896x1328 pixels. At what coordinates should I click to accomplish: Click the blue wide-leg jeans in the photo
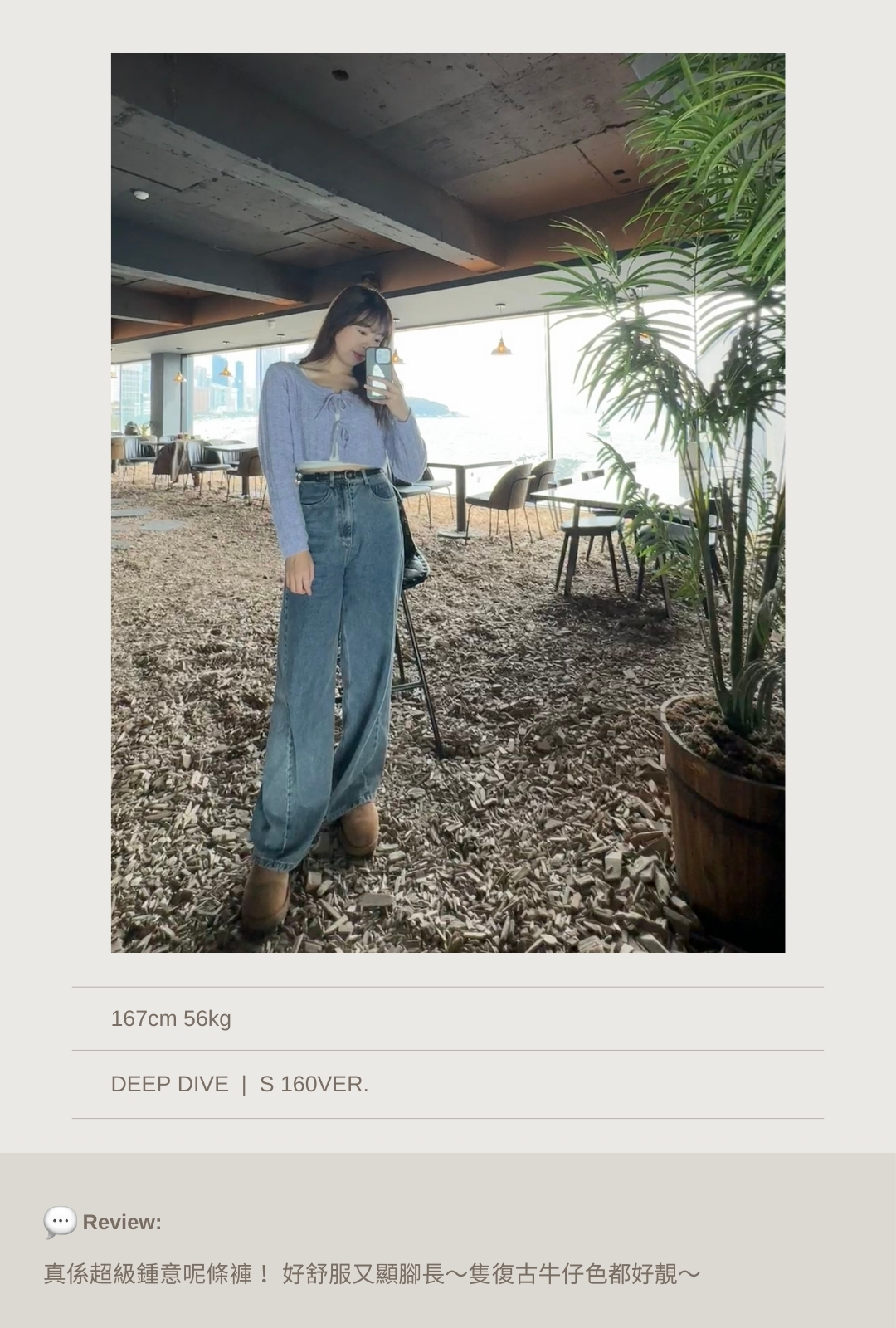pos(328,664)
